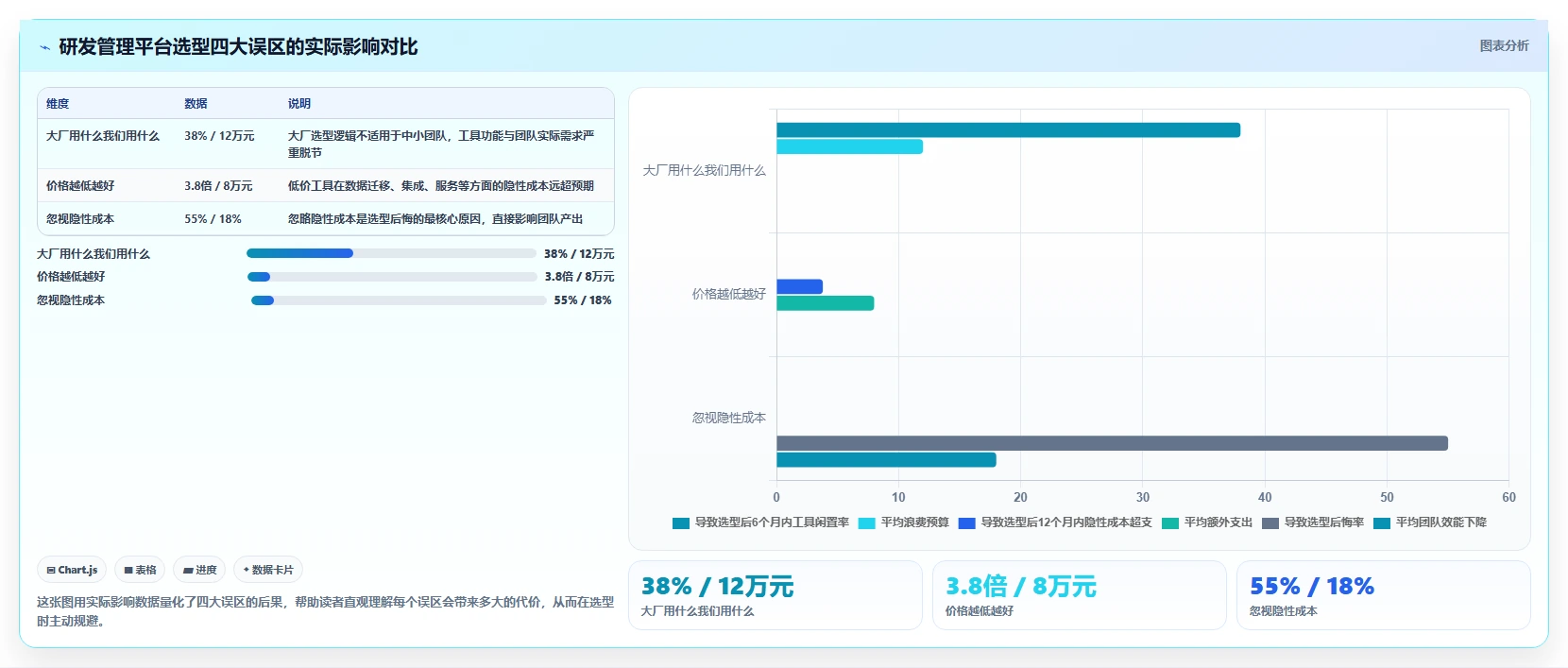Toggle legend 导致选型后6个月内工具闲置率
This screenshot has width=1568, height=668.
point(760,522)
